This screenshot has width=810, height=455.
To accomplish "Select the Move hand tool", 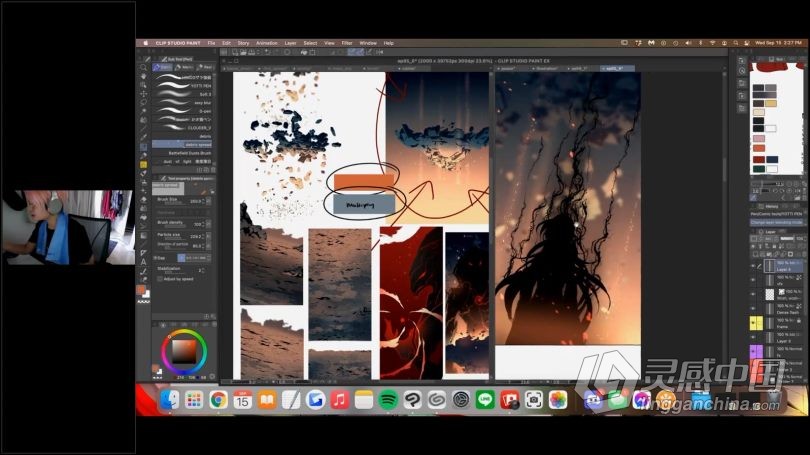I will coord(144,76).
